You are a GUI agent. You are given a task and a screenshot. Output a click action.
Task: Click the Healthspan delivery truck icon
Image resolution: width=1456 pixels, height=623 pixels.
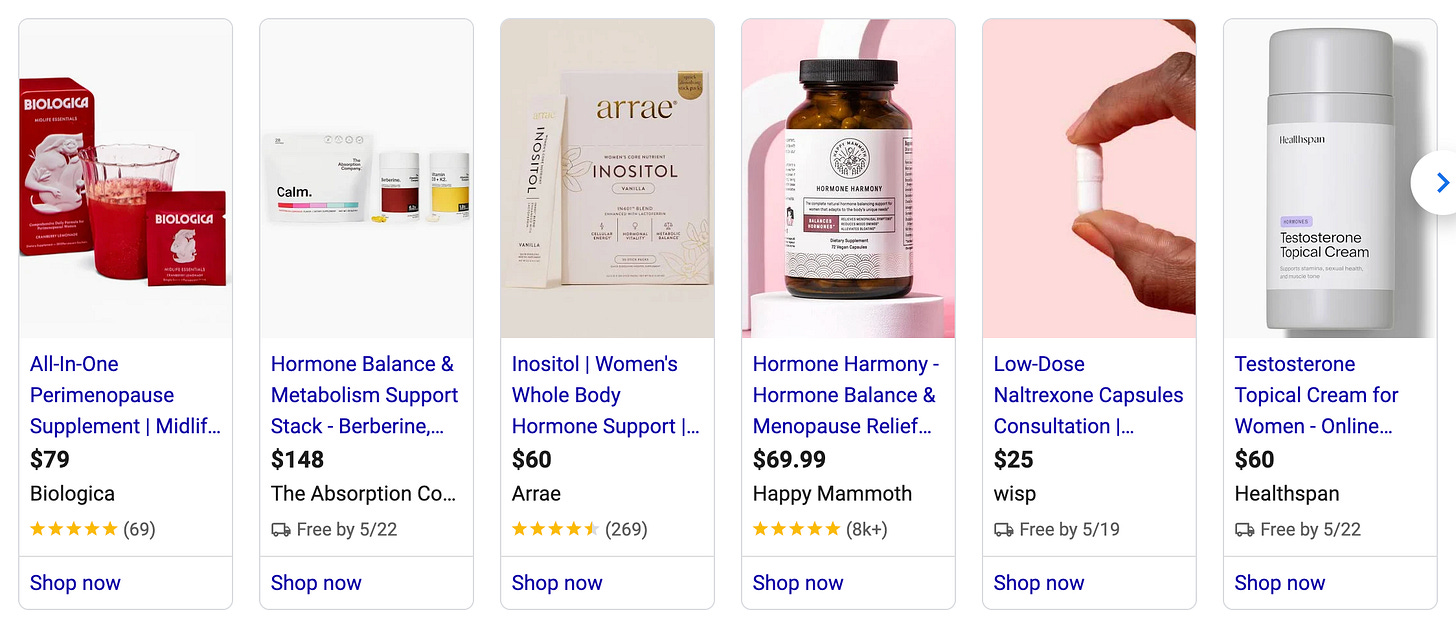coord(1245,529)
